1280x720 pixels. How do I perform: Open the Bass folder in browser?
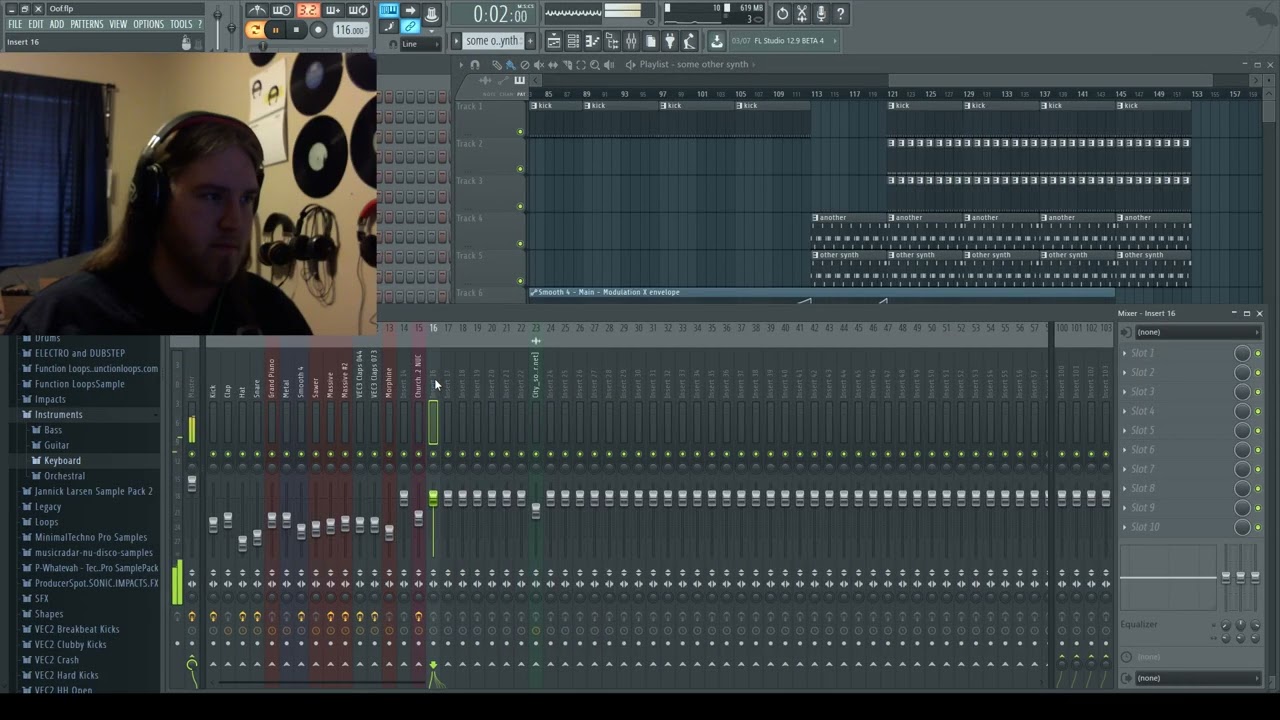coord(53,430)
